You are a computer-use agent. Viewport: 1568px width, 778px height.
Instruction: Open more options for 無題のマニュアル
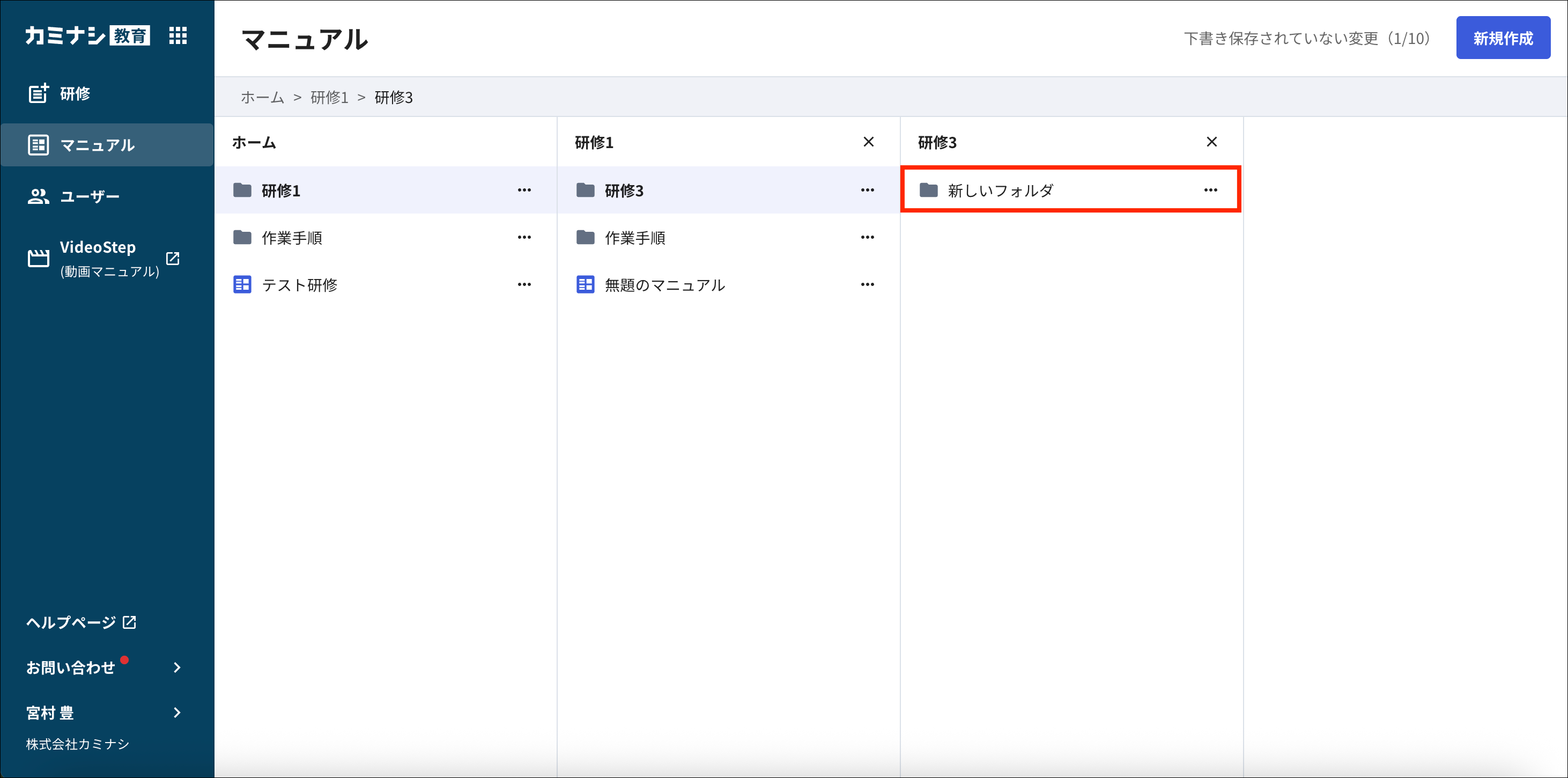tap(868, 284)
